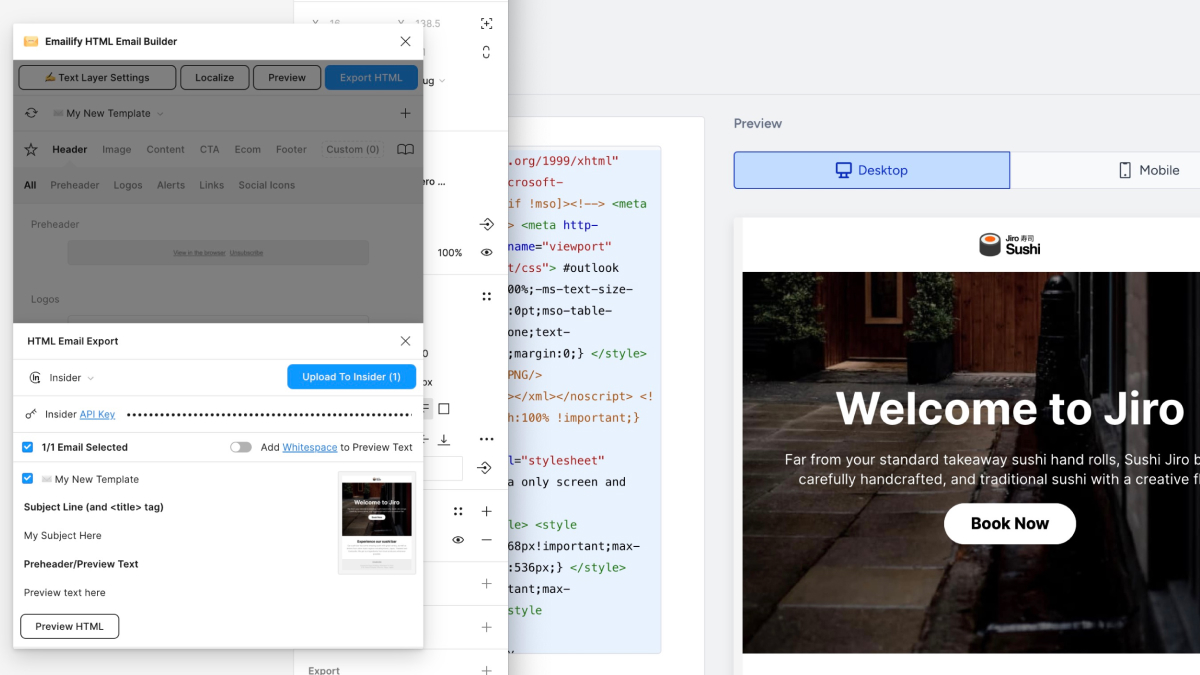Screen dimensions: 1200x675
Task: Click the Insider logo icon
Action: tap(35, 378)
